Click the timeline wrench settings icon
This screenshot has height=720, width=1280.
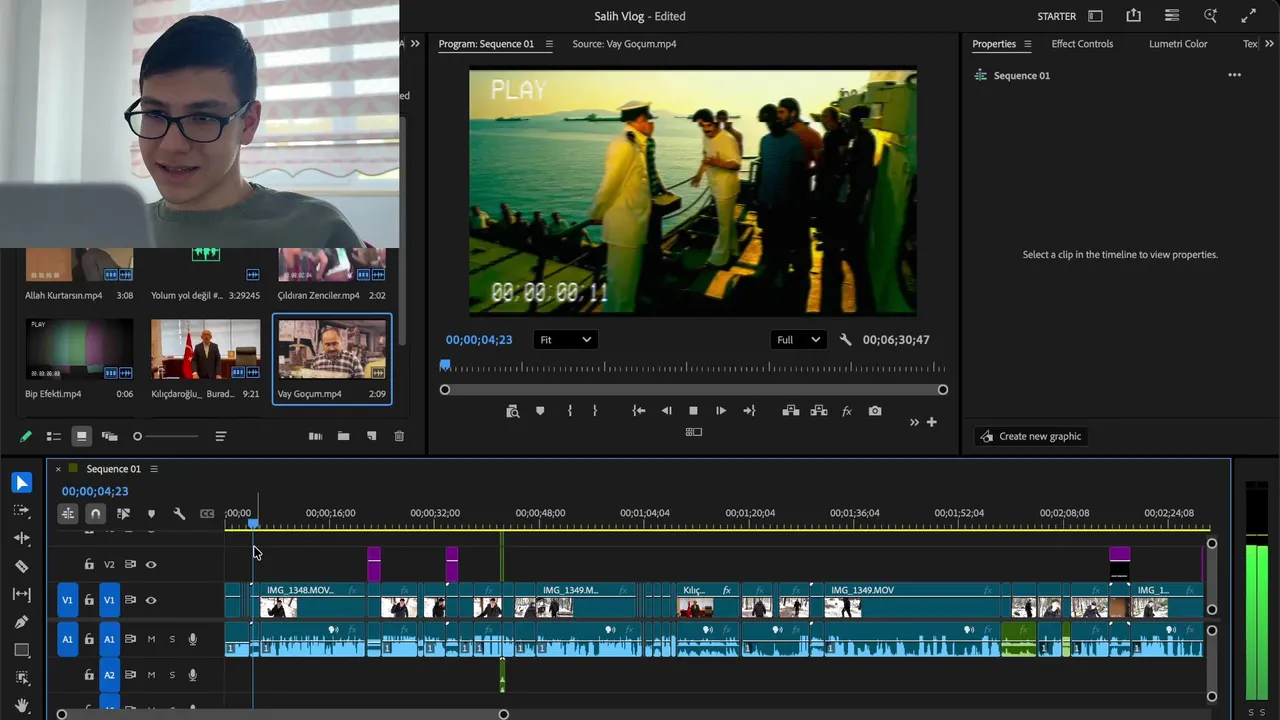tap(179, 513)
